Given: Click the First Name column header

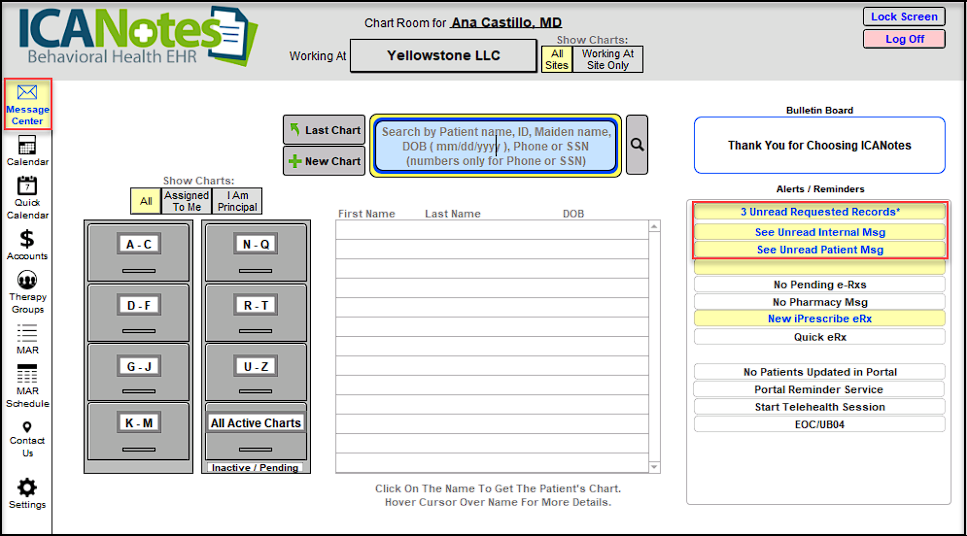Looking at the screenshot, I should point(366,213).
